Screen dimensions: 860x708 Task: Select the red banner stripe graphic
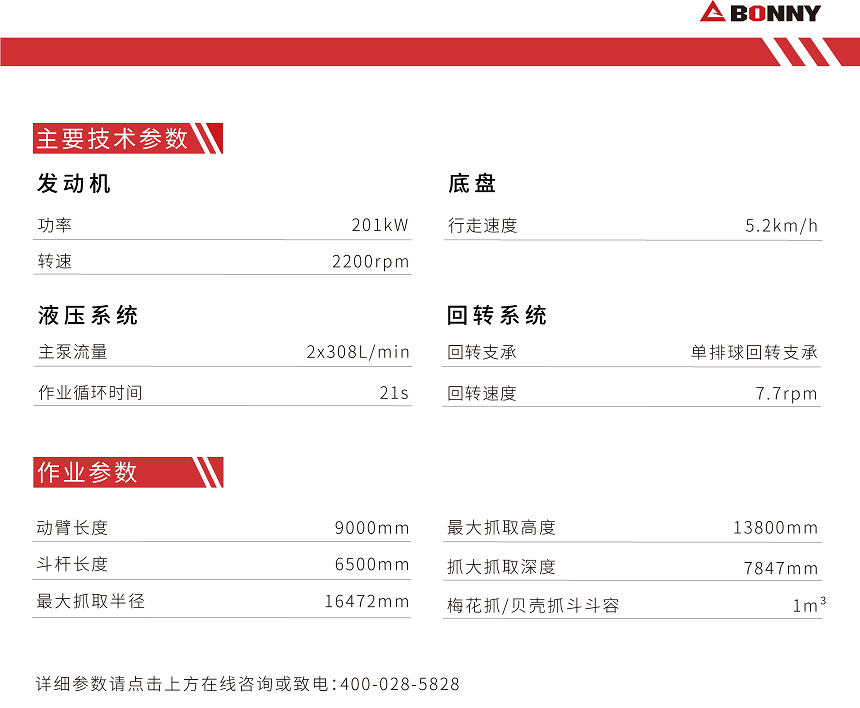click(380, 48)
